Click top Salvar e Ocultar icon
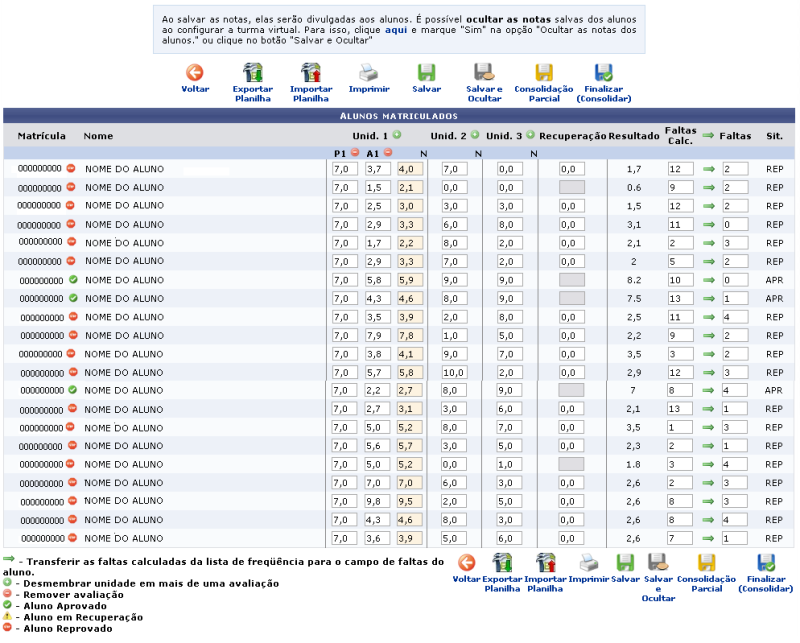The width and height of the screenshot is (800, 643). [484, 72]
